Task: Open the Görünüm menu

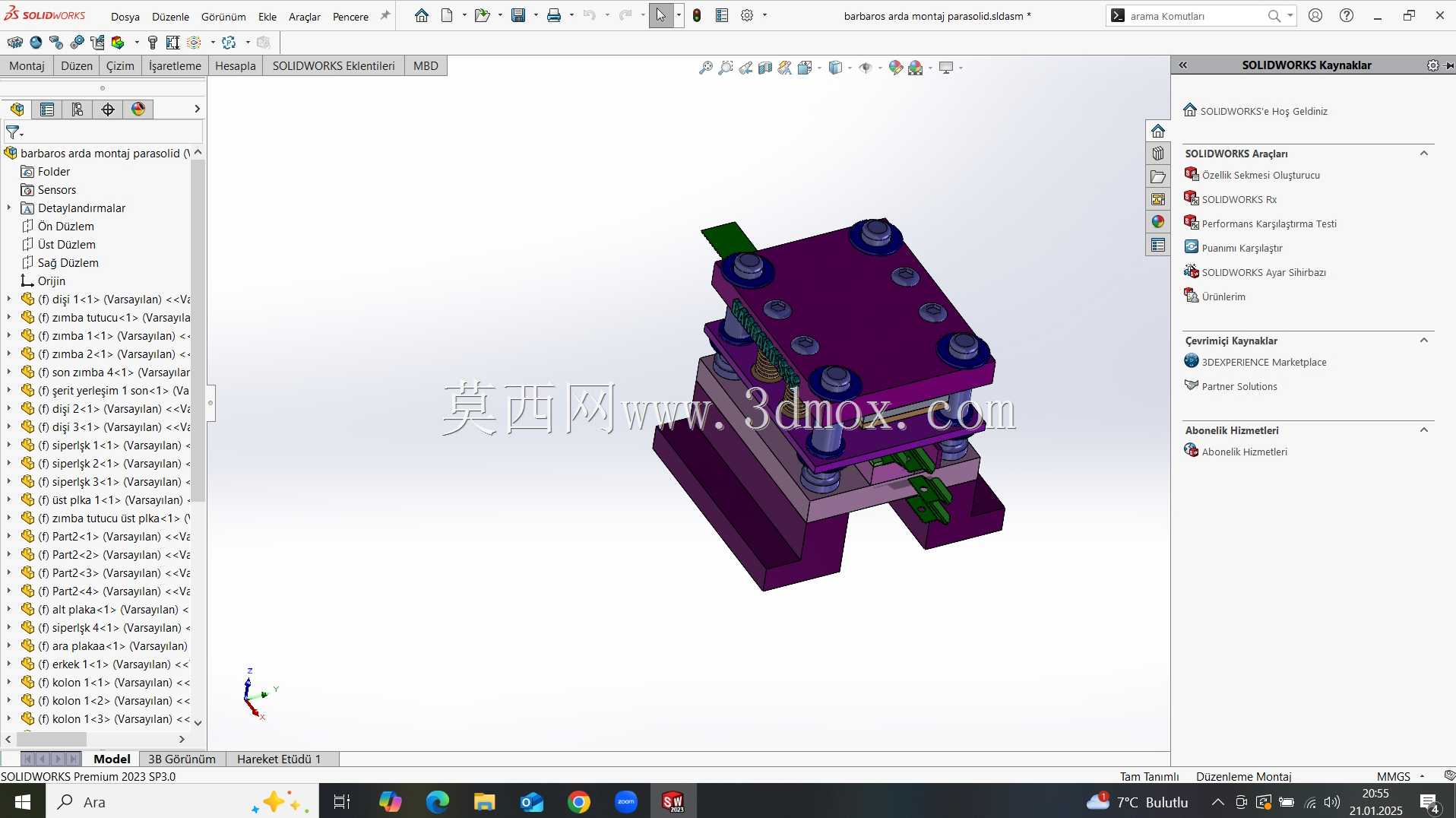Action: point(223,17)
